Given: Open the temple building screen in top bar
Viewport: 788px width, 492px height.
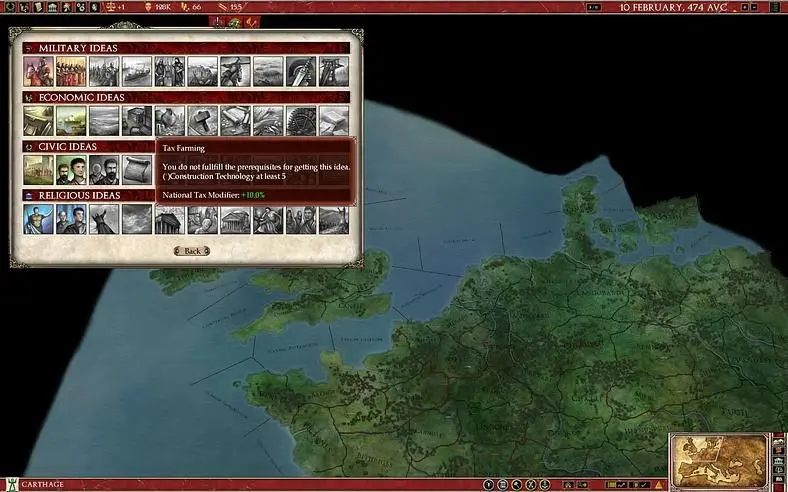Looking at the screenshot, I should (x=52, y=7).
